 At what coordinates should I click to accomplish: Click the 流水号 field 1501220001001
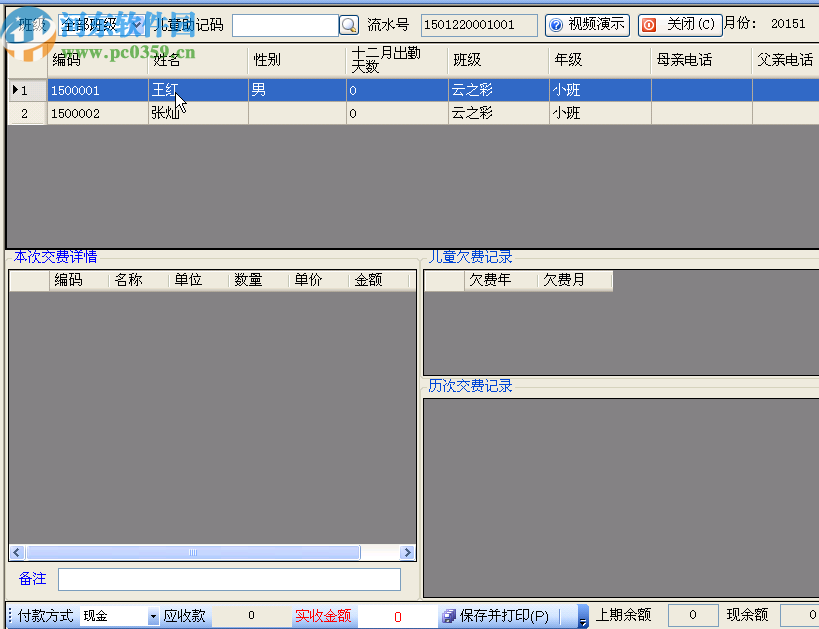(479, 25)
